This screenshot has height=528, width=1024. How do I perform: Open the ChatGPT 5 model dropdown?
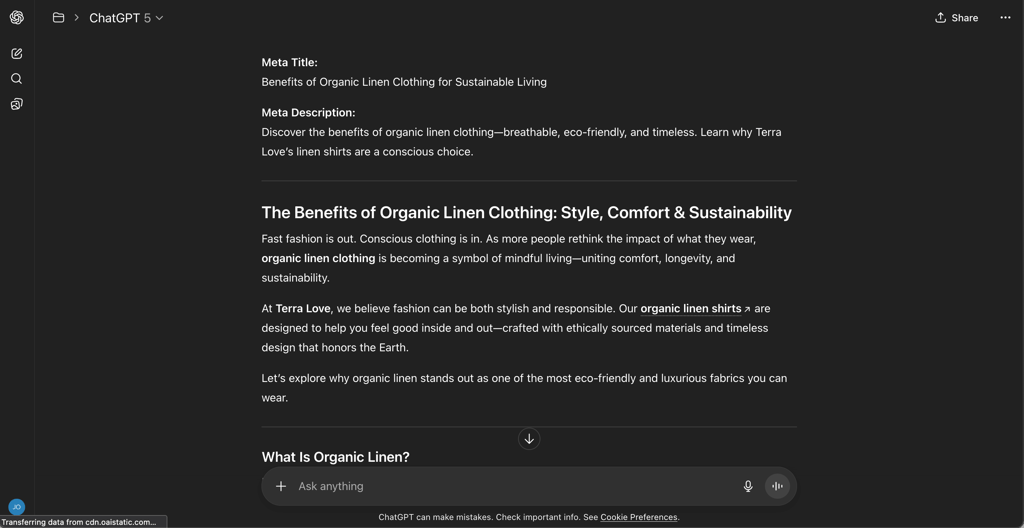point(126,18)
